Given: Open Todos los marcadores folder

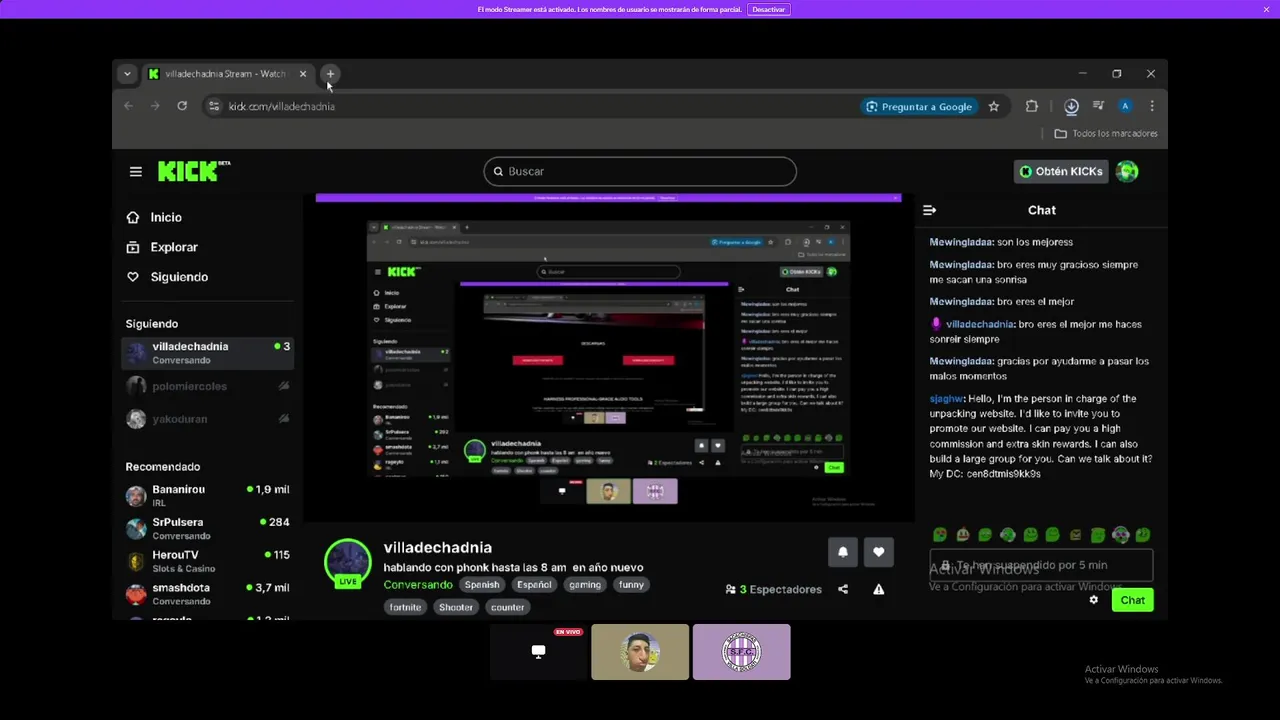Looking at the screenshot, I should [1106, 133].
